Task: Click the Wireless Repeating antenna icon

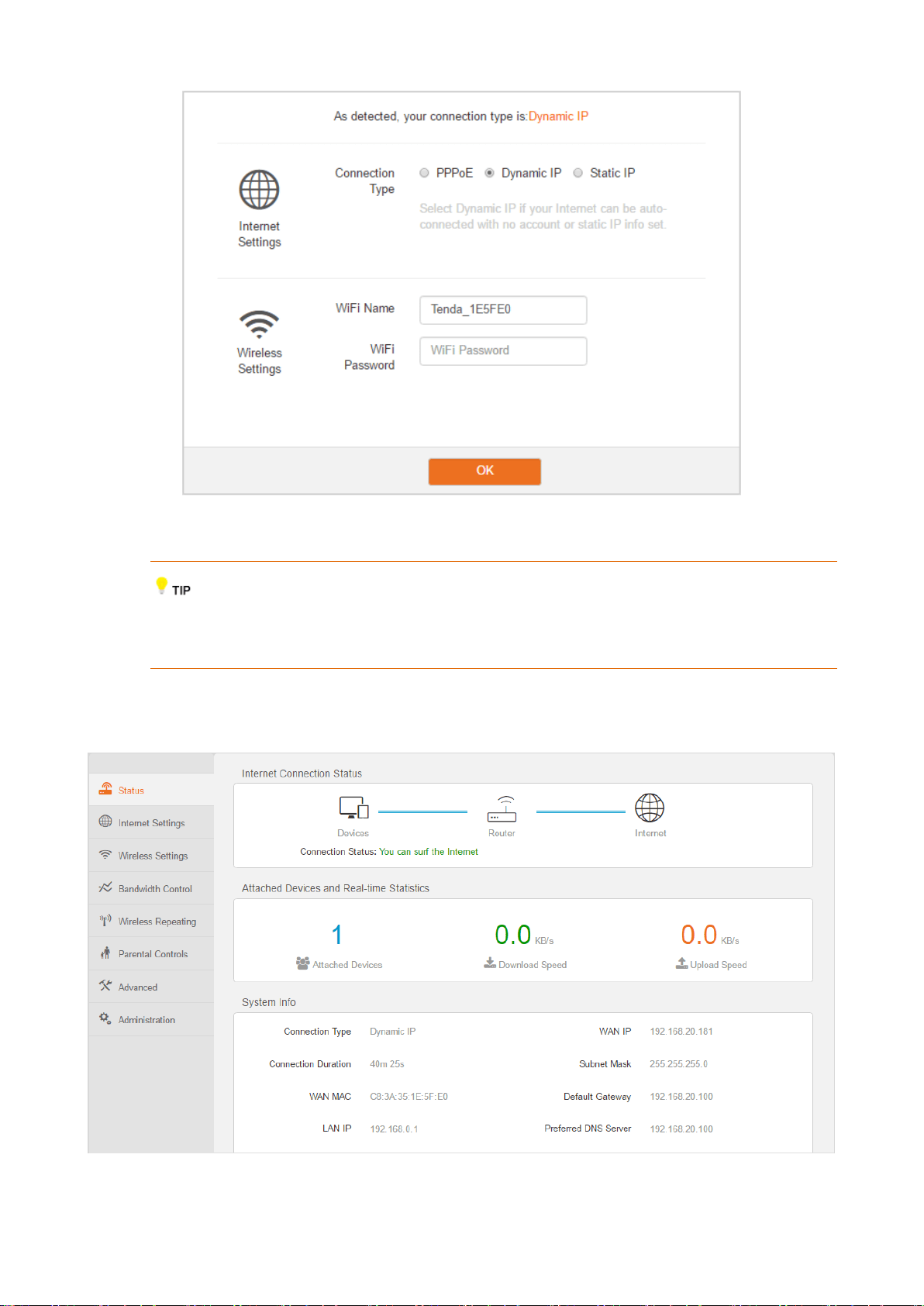Action: click(x=105, y=921)
